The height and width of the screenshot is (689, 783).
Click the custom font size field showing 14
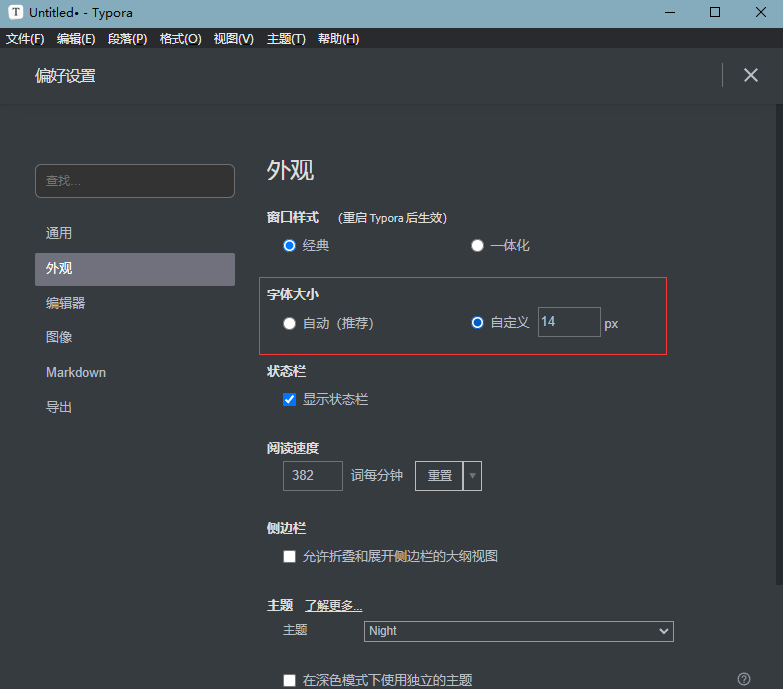(x=569, y=322)
